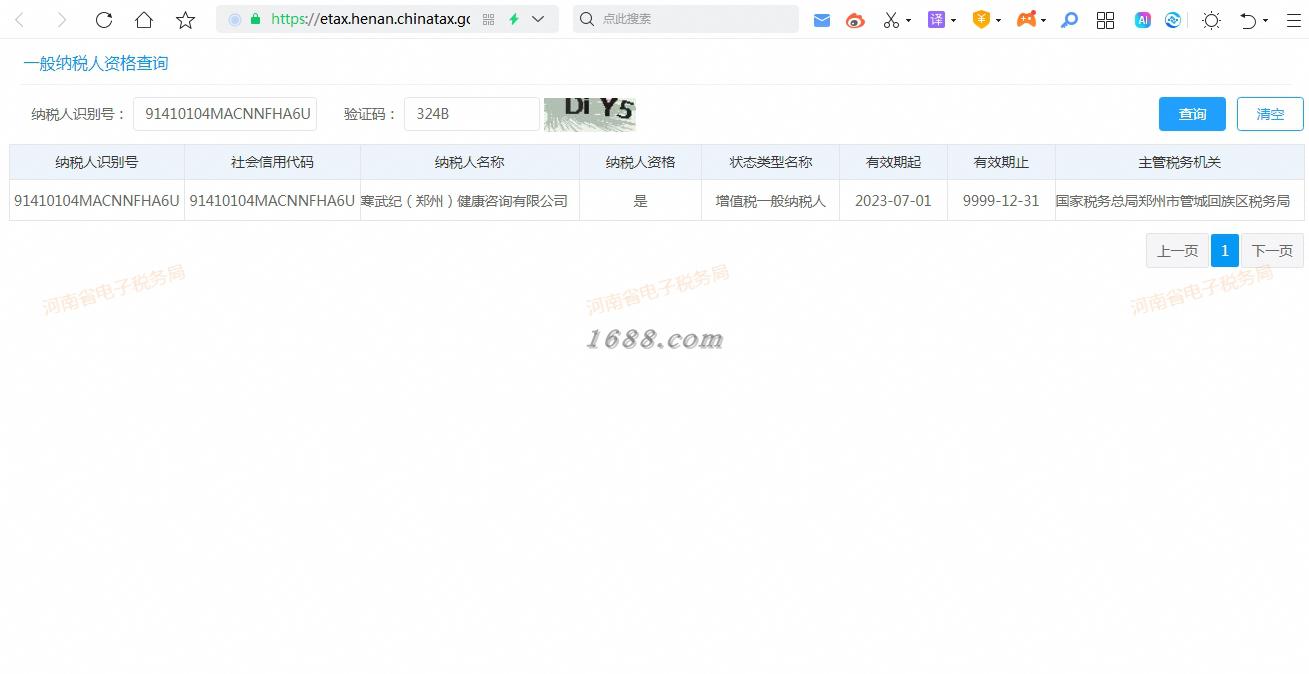Click the 状态类型名称 column header
Screen dimensions: 1309x674
click(x=771, y=162)
